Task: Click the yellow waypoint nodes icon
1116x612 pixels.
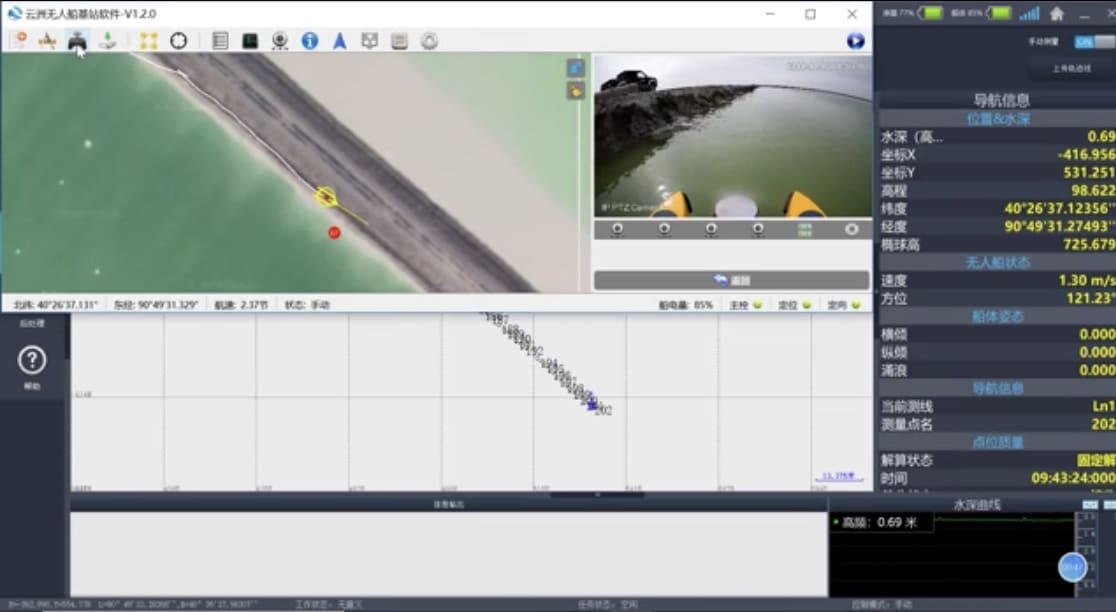Action: pyautogui.click(x=148, y=41)
